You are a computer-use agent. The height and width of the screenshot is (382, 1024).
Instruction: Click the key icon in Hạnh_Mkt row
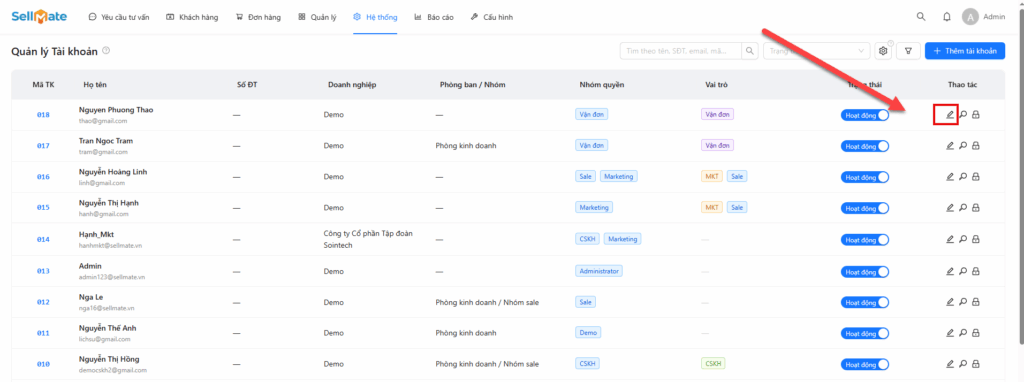tap(963, 240)
